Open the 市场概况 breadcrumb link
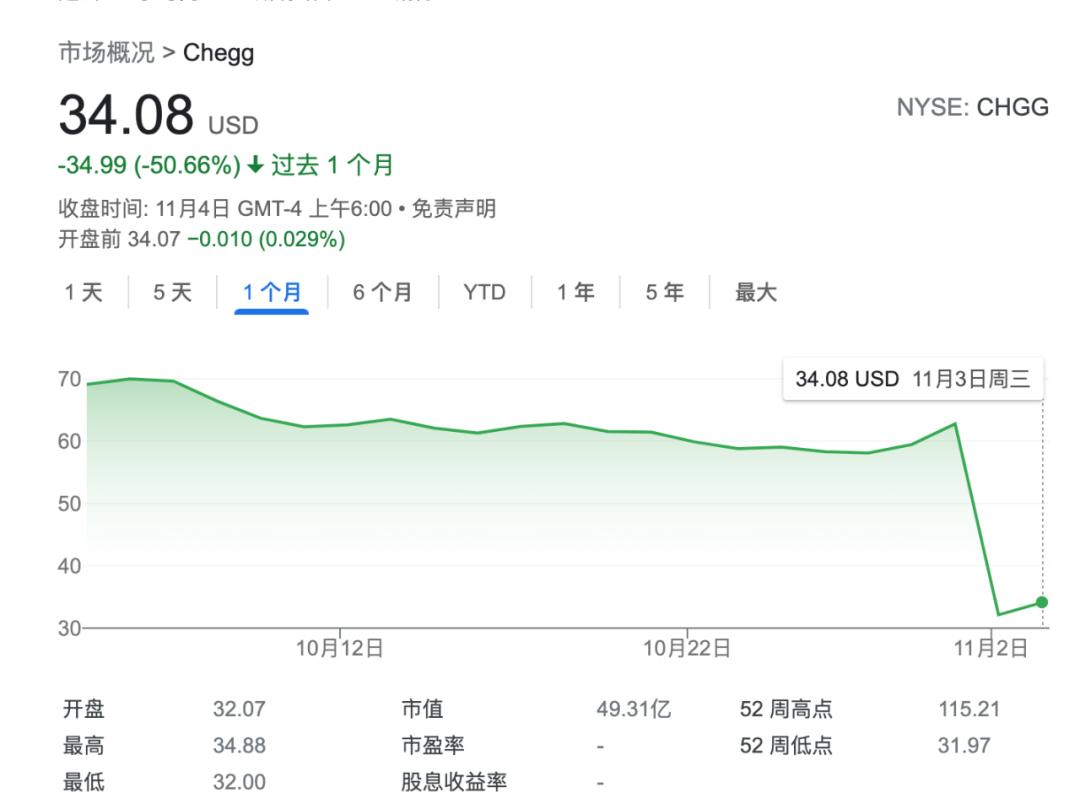This screenshot has height=809, width=1080. pos(106,52)
